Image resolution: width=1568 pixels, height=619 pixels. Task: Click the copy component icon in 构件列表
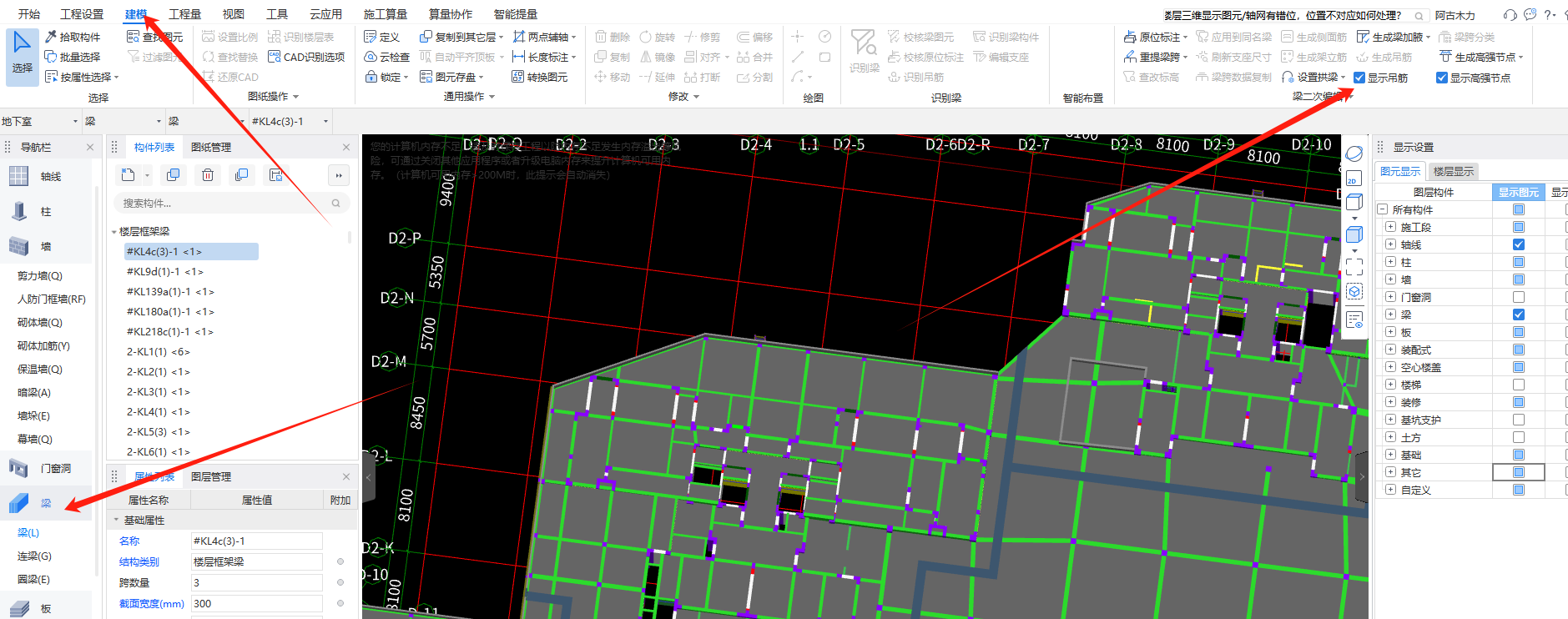173,175
